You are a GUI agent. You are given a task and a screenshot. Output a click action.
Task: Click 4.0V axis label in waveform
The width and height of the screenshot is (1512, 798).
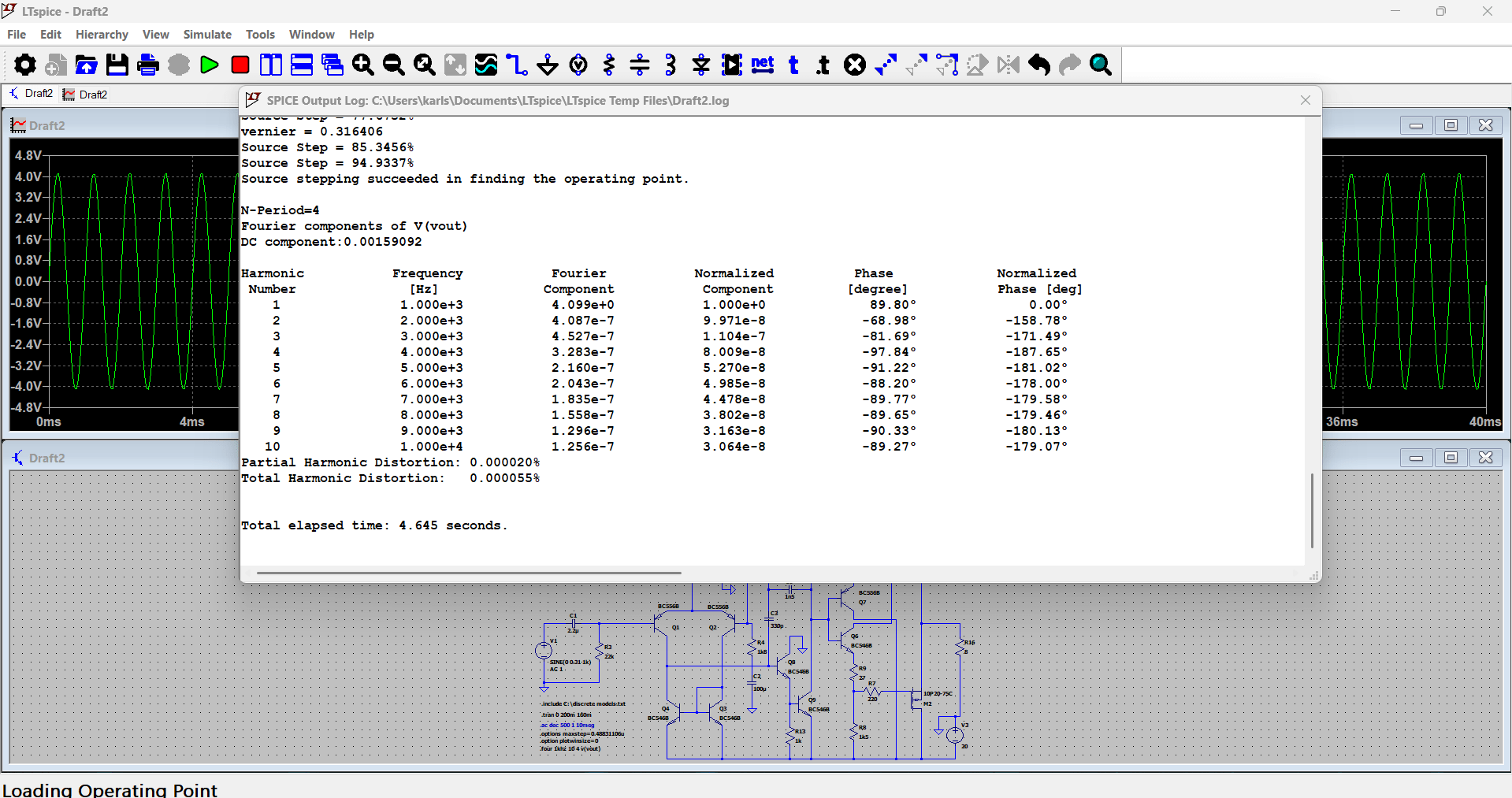28,176
